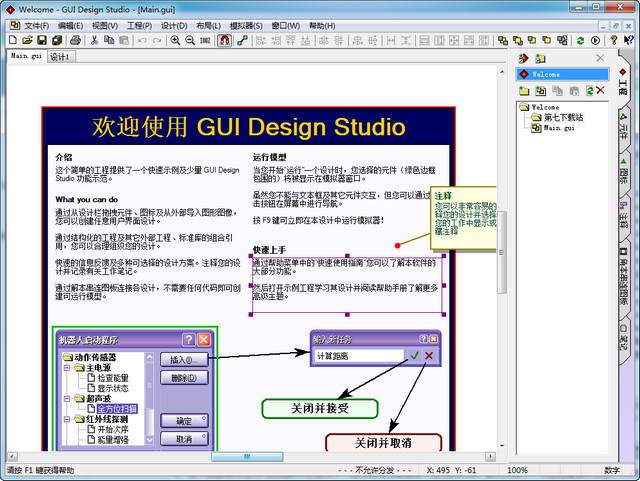Open the 窗口(W) menu

point(286,26)
